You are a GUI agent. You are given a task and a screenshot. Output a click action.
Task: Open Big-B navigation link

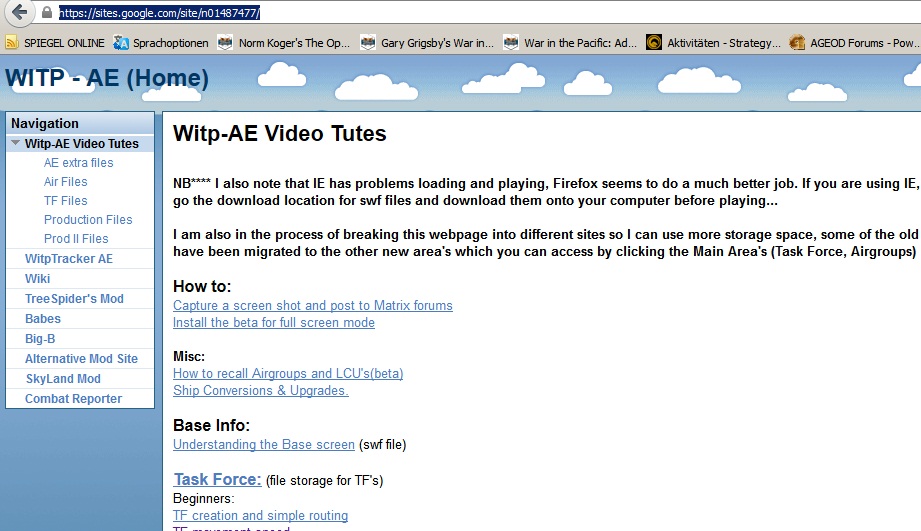[40, 338]
